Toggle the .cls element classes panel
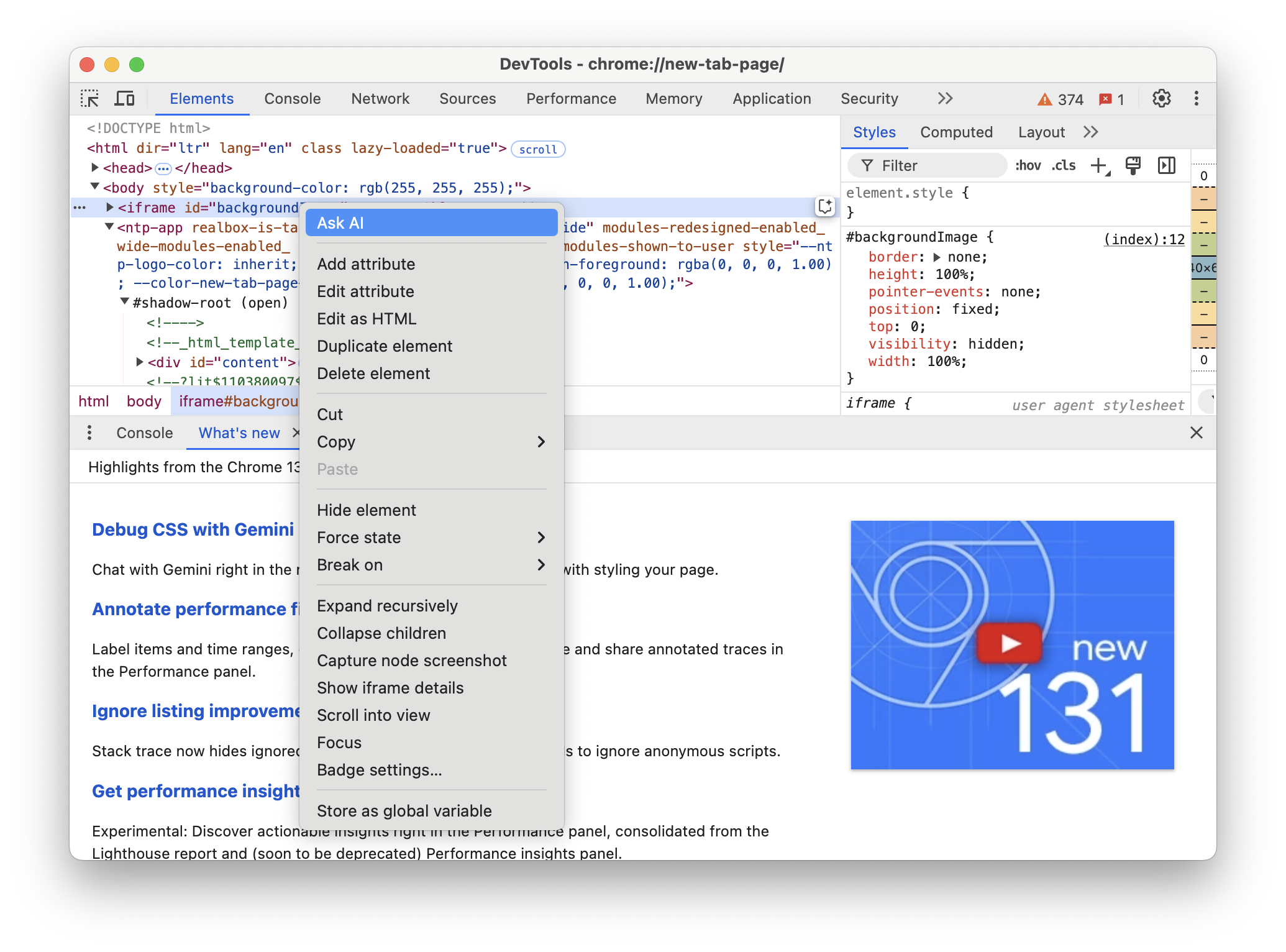Viewport: 1286px width, 952px height. [1064, 165]
